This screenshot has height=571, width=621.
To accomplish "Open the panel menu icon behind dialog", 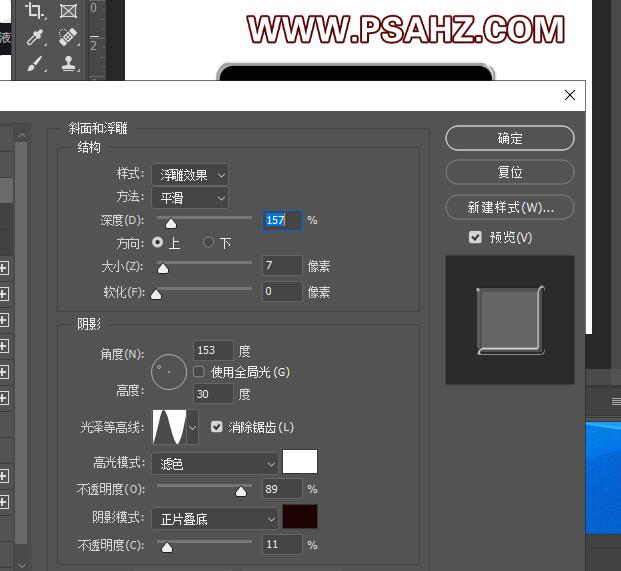I will click(x=616, y=402).
